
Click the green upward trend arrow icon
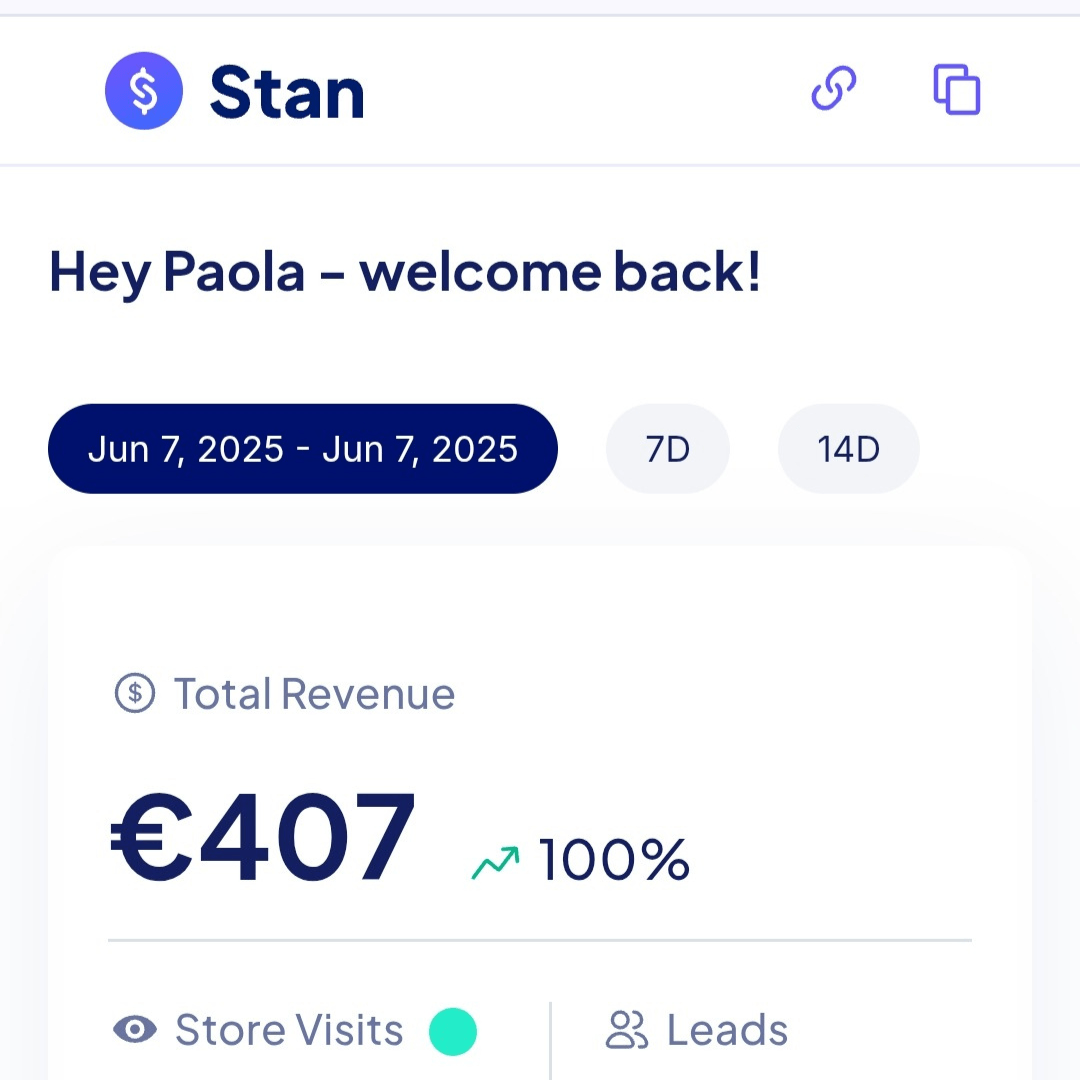[496, 862]
